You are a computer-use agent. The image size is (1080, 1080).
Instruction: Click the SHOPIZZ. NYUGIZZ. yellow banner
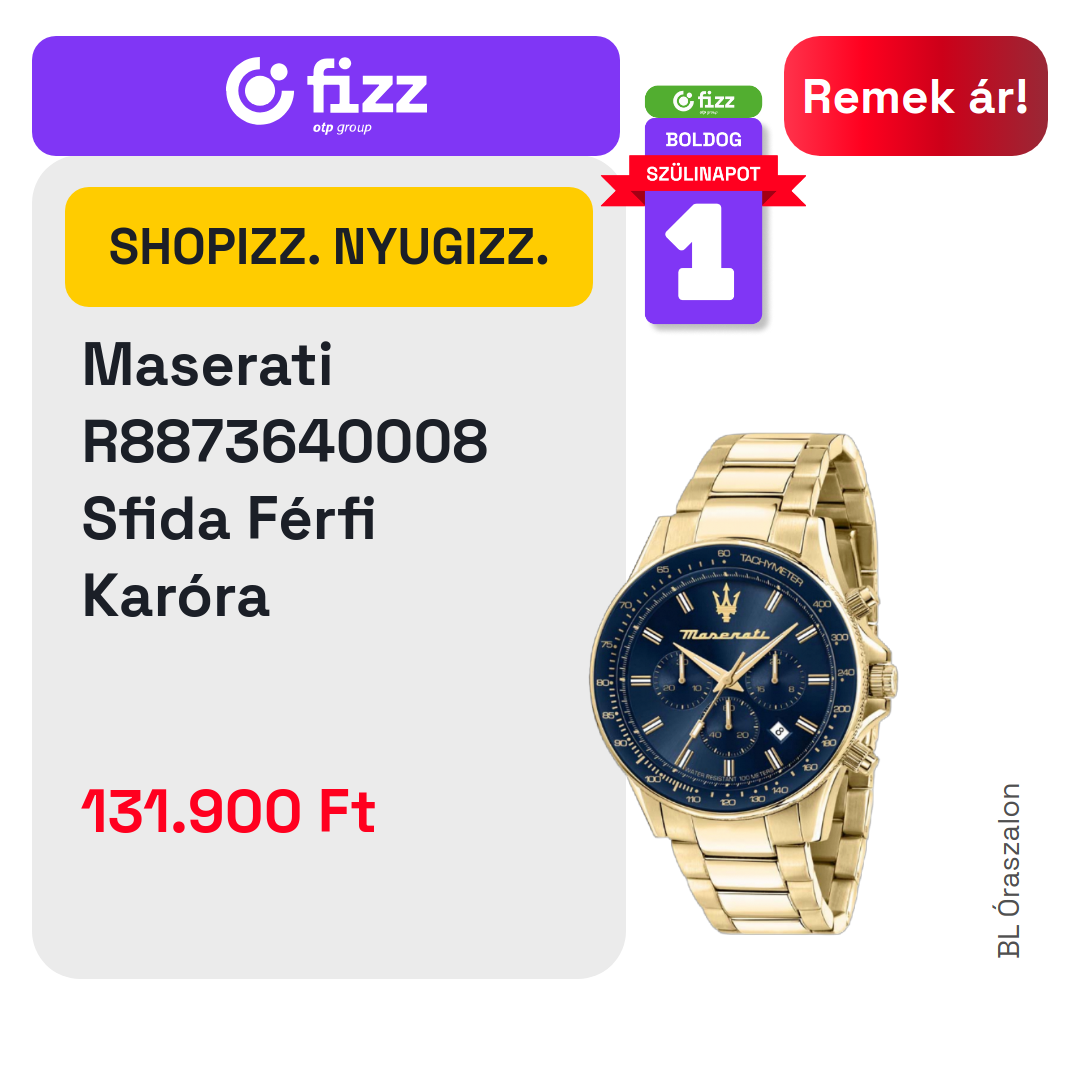point(329,247)
